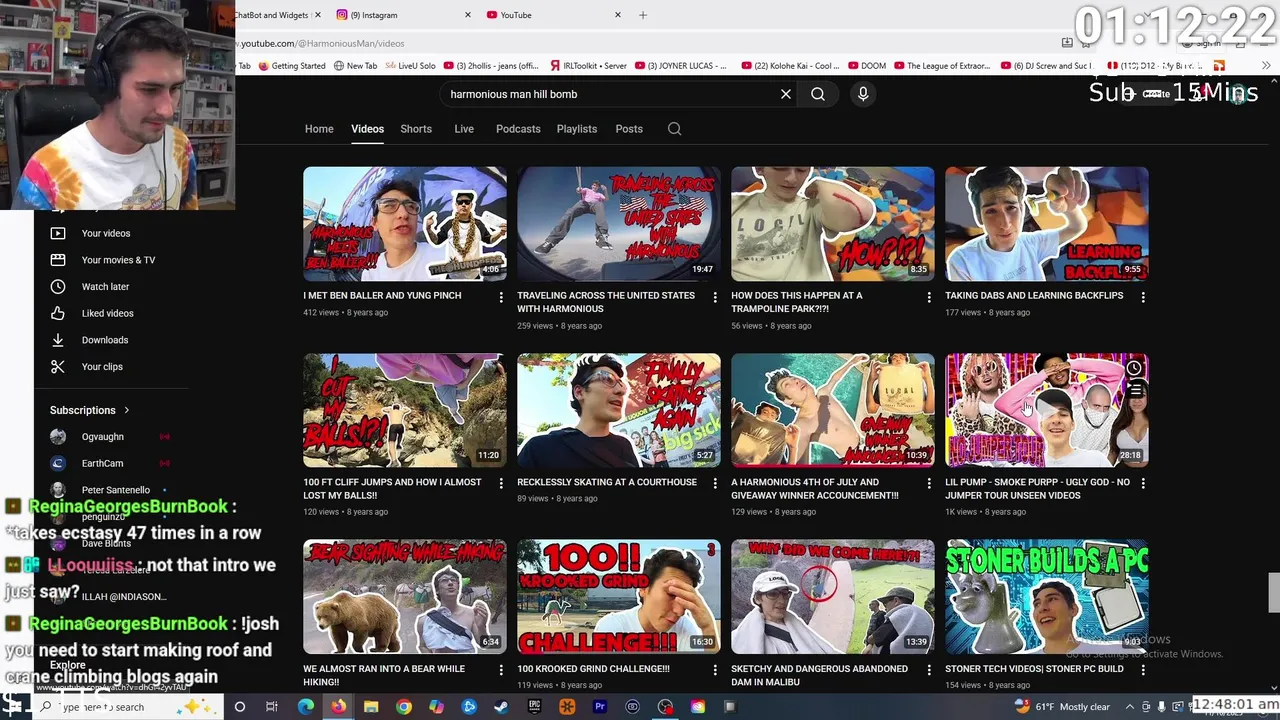The width and height of the screenshot is (1280, 720).
Task: Switch to Shorts channel tab
Action: click(416, 129)
